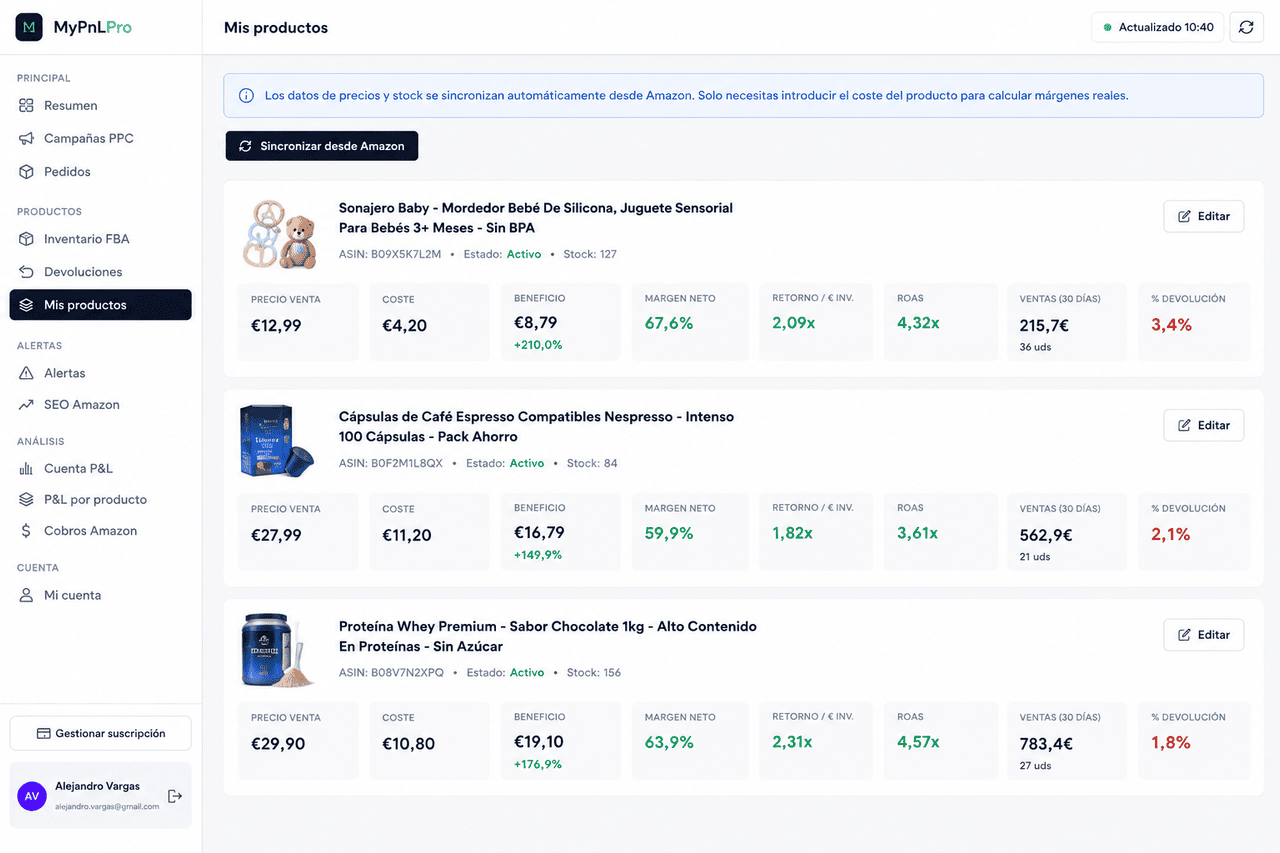Click the MyPnLPro logo icon

tap(29, 27)
